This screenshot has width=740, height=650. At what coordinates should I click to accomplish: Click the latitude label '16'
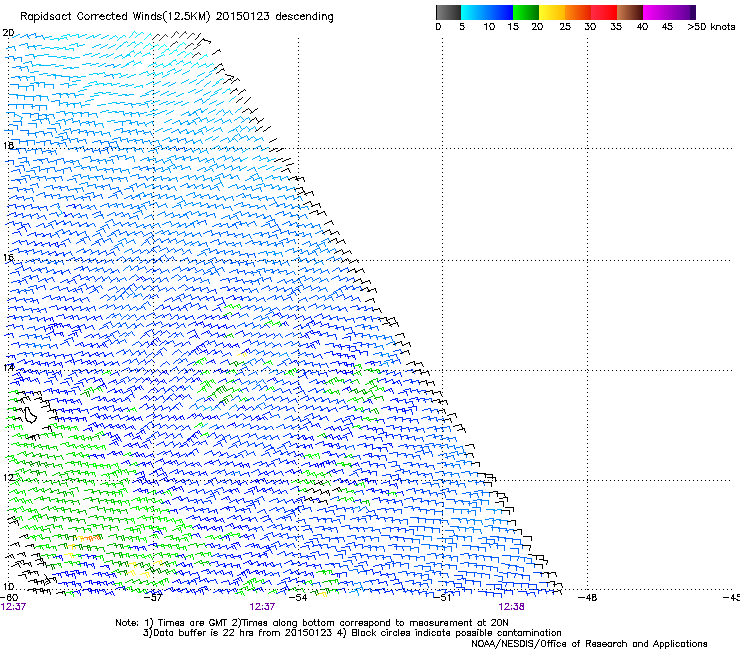pyautogui.click(x=8, y=257)
